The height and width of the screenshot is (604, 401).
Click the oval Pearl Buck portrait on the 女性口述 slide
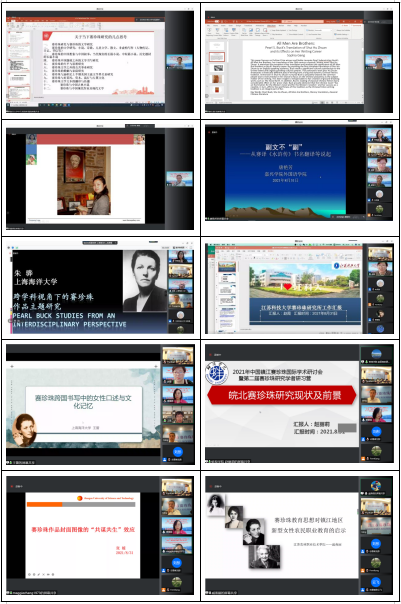(24, 430)
